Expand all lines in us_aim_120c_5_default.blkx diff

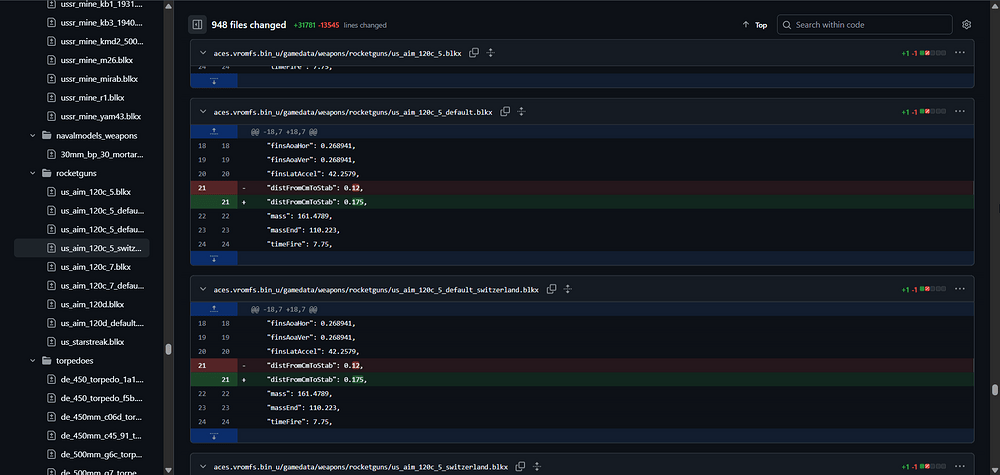click(x=521, y=112)
